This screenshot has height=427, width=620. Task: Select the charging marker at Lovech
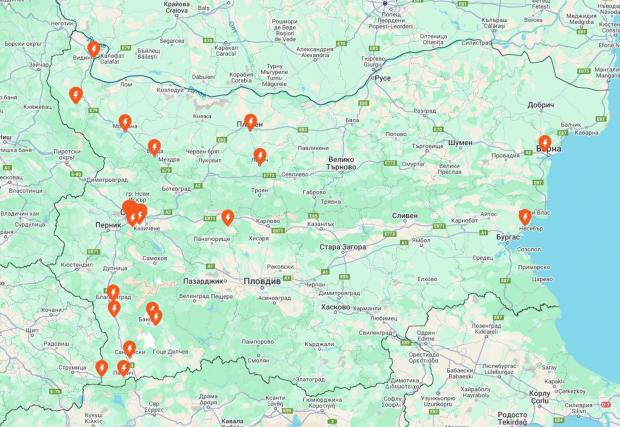pos(260,156)
